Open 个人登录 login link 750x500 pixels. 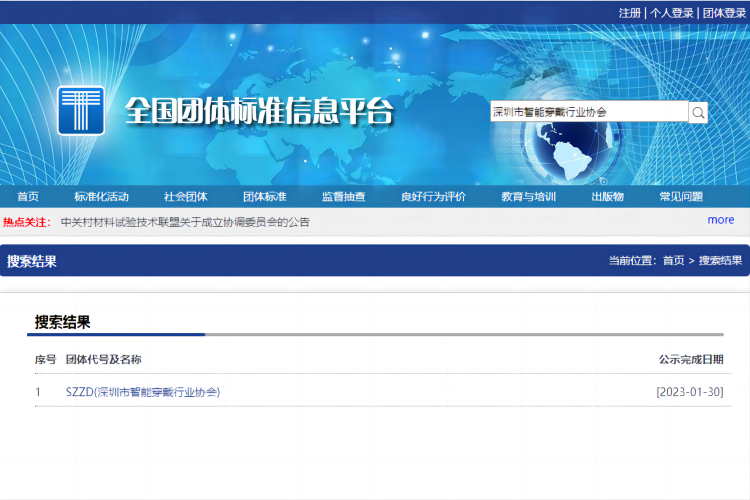(x=671, y=13)
